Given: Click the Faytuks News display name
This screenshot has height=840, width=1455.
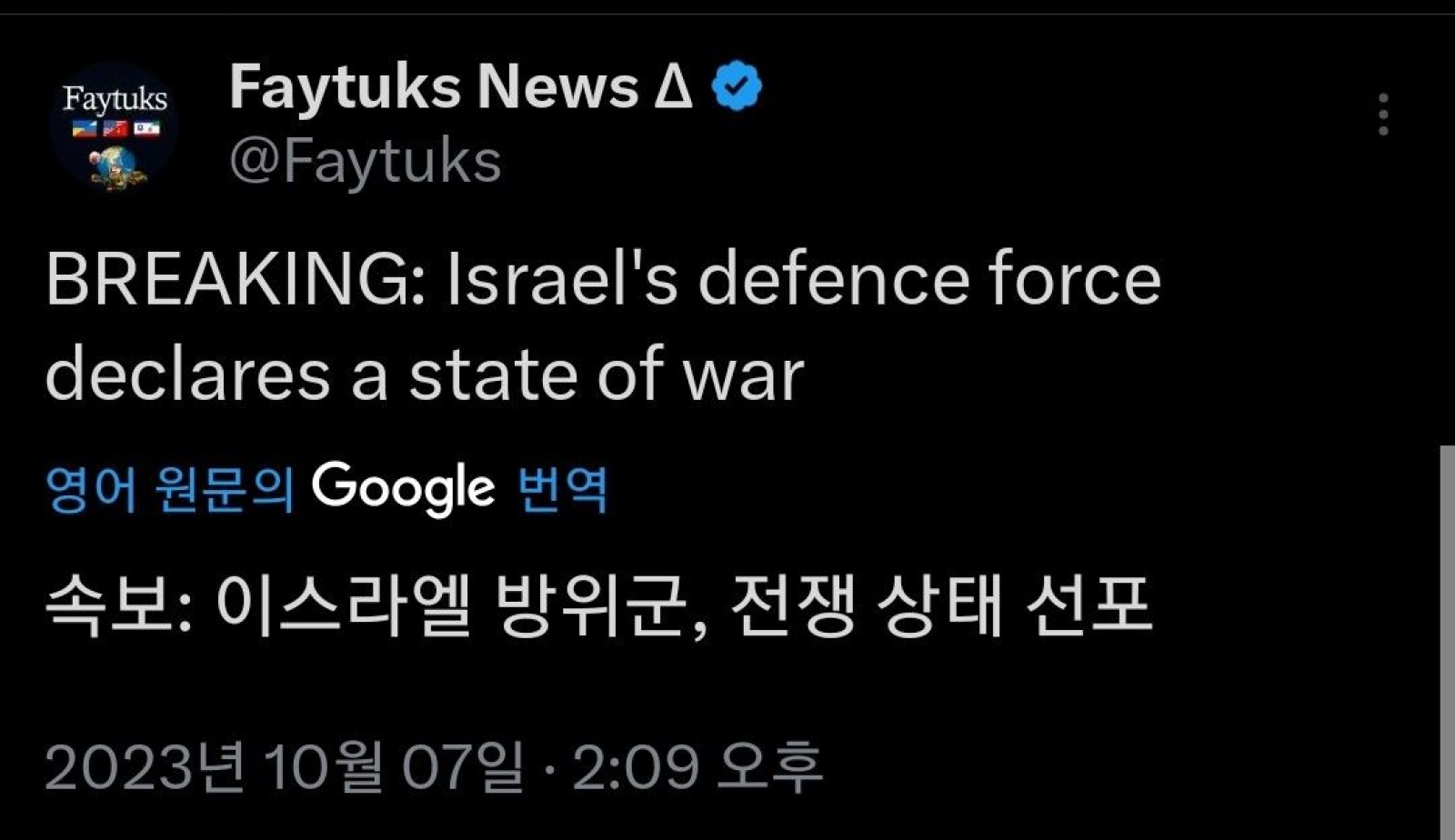Looking at the screenshot, I should 434,87.
